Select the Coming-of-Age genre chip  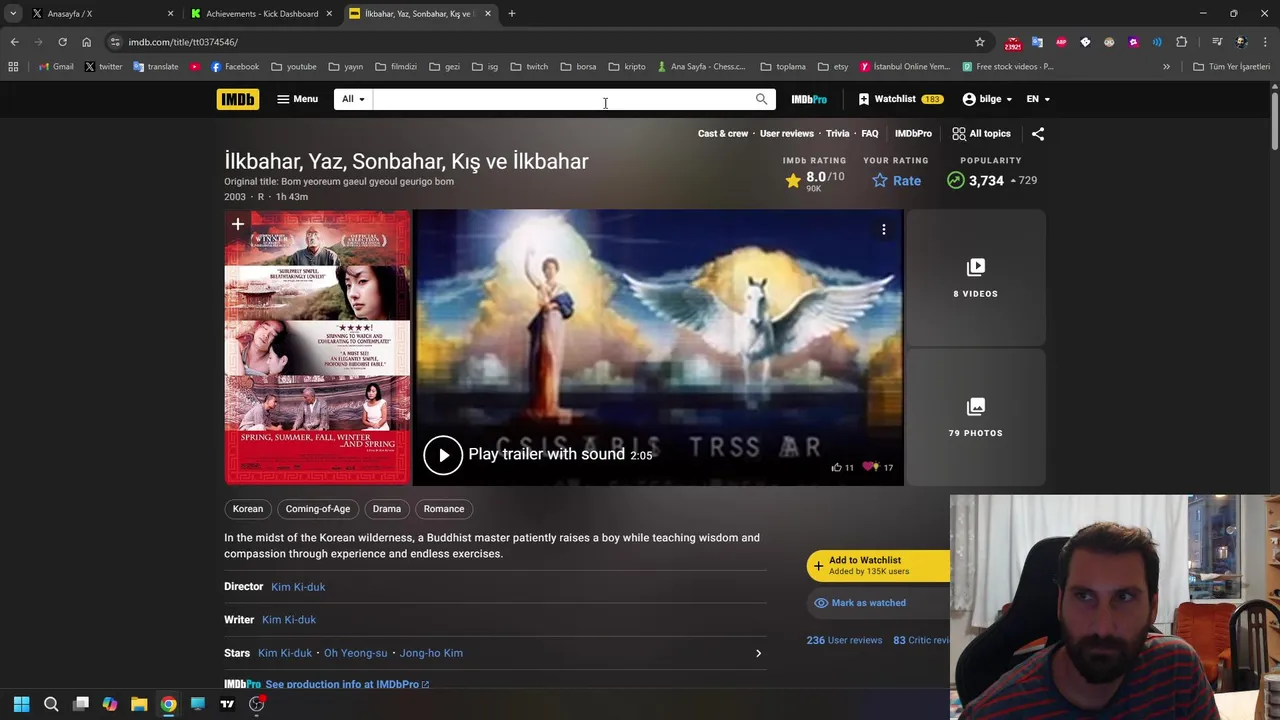click(318, 509)
